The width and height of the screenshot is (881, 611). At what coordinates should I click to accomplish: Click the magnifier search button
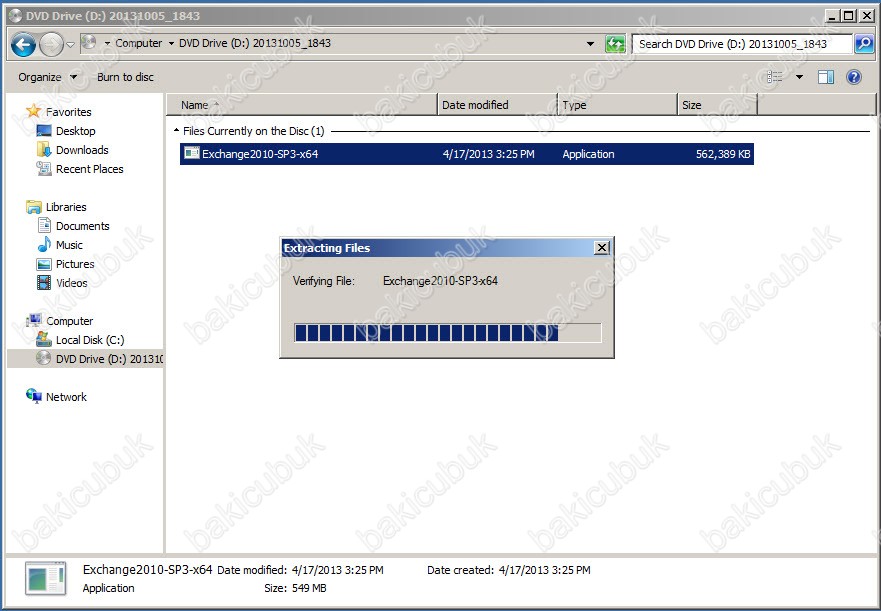[864, 44]
